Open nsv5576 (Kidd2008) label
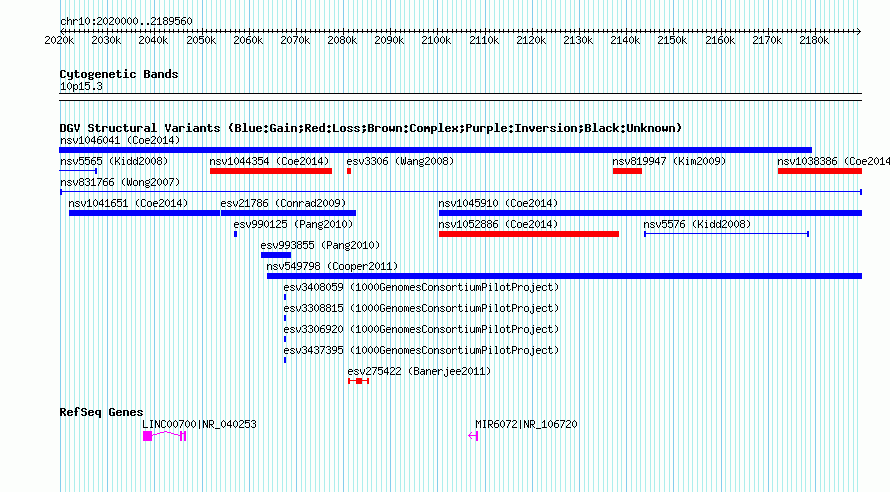The height and width of the screenshot is (492, 890). pos(697,224)
